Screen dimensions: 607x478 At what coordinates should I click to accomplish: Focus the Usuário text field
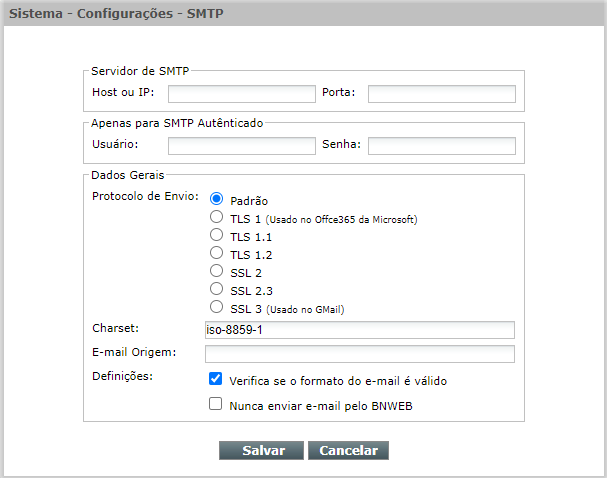[x=242, y=146]
